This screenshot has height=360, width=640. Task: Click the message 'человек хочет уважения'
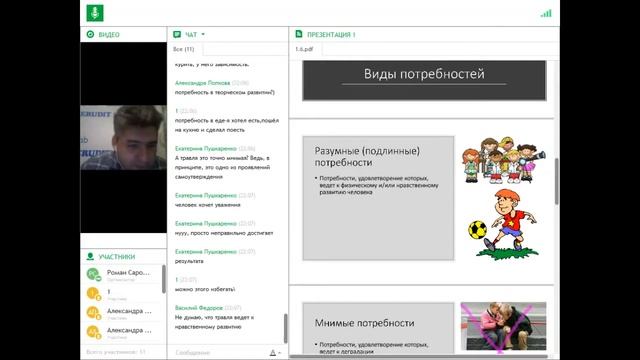(208, 205)
